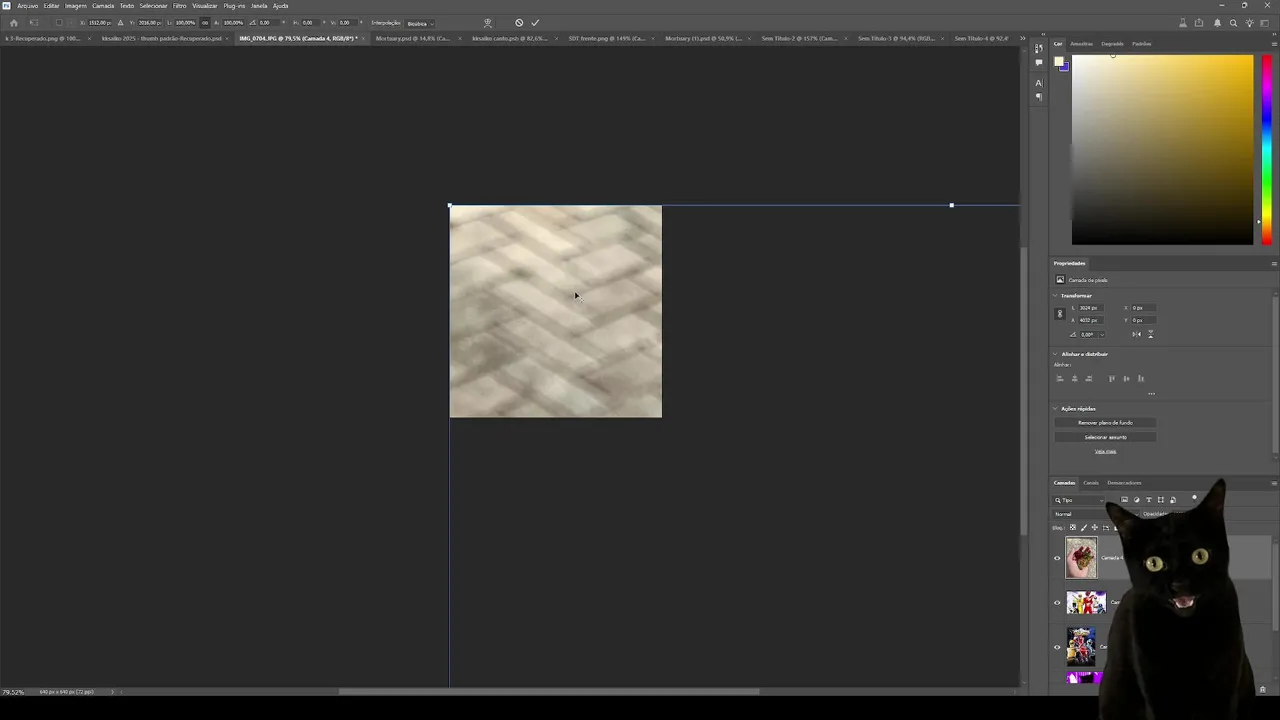This screenshot has width=1280, height=720.
Task: Click flip vertical icon in Properties
Action: click(x=1151, y=334)
